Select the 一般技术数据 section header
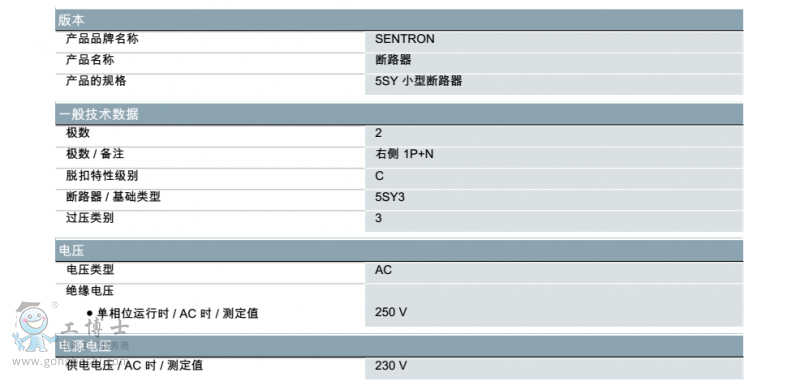Screen dimensions: 800x381 point(399,114)
